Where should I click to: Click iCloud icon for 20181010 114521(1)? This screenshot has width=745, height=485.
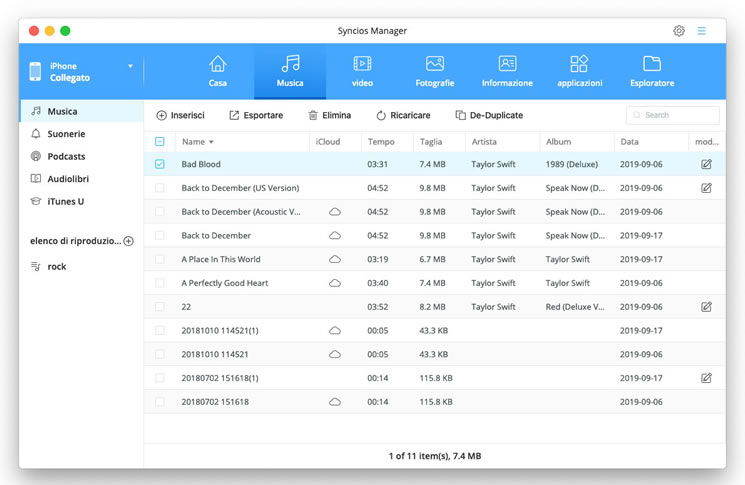click(x=335, y=330)
